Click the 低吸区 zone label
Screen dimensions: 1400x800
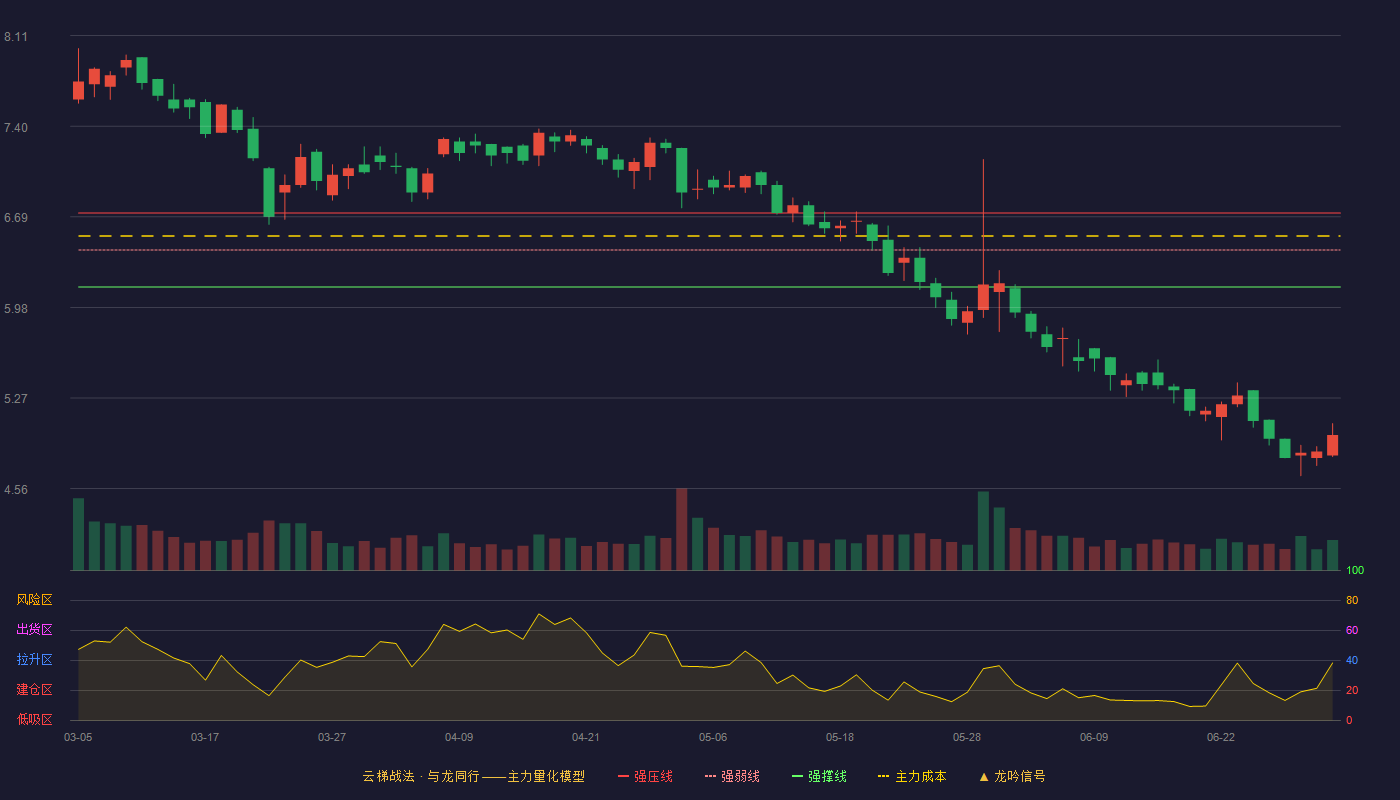34,719
